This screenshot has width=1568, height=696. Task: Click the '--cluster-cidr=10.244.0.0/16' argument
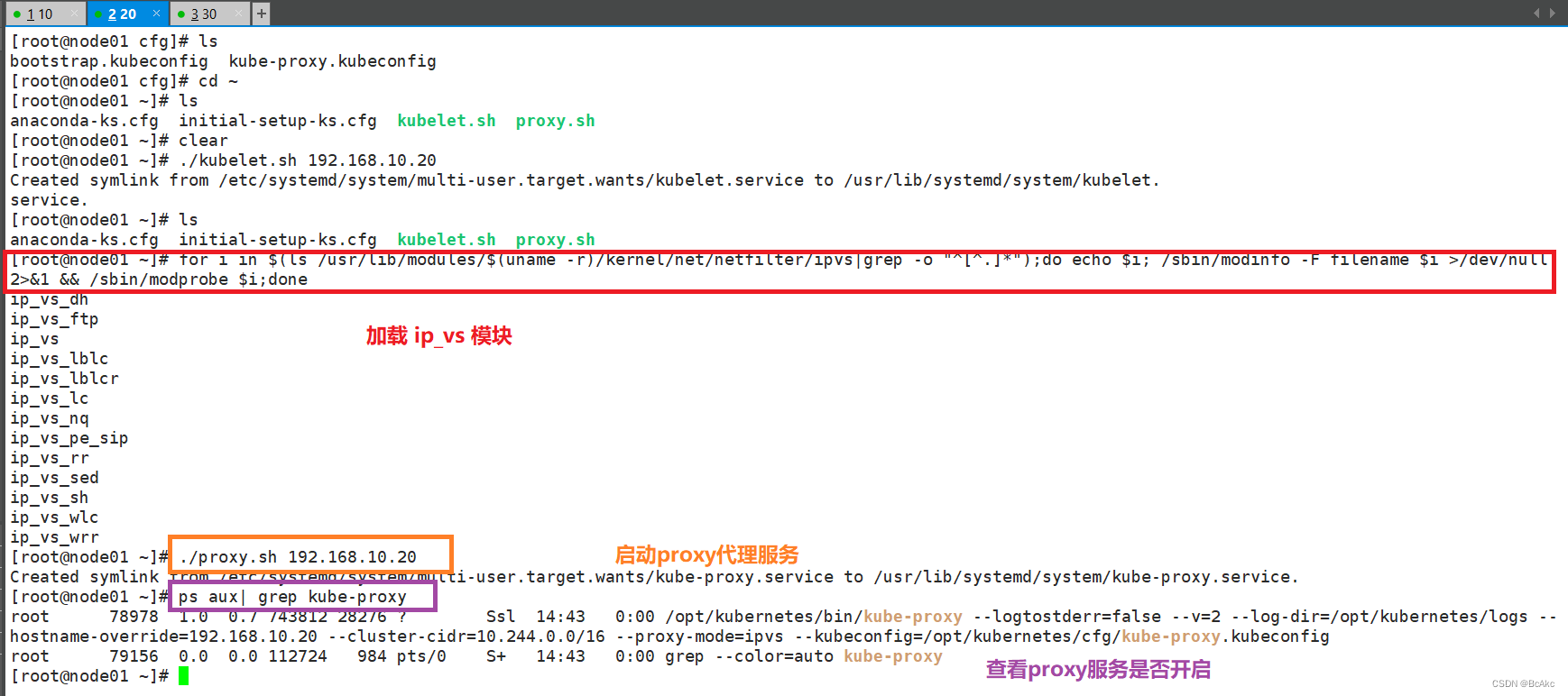tap(466, 636)
